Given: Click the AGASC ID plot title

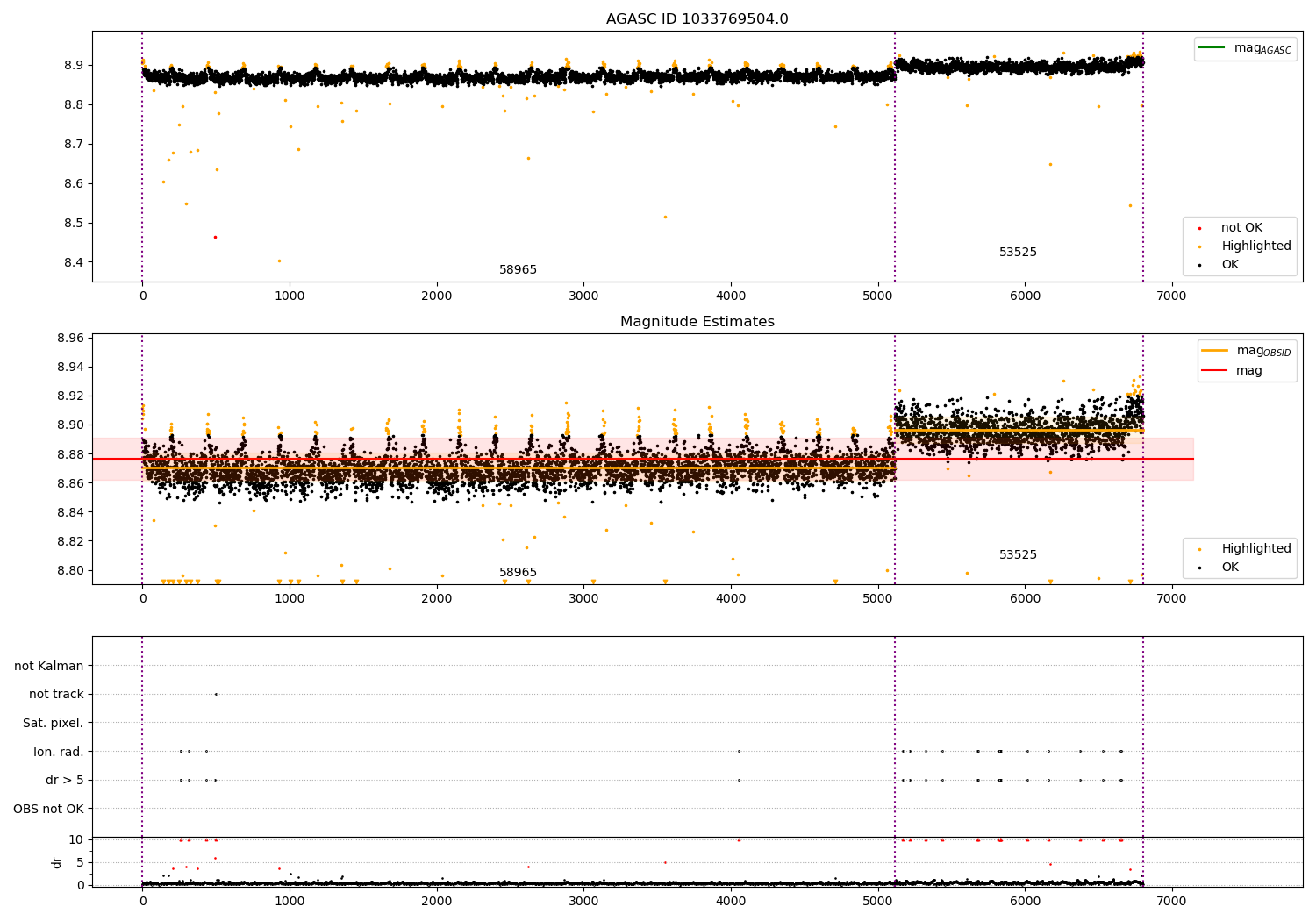Looking at the screenshot, I should 697,19.
